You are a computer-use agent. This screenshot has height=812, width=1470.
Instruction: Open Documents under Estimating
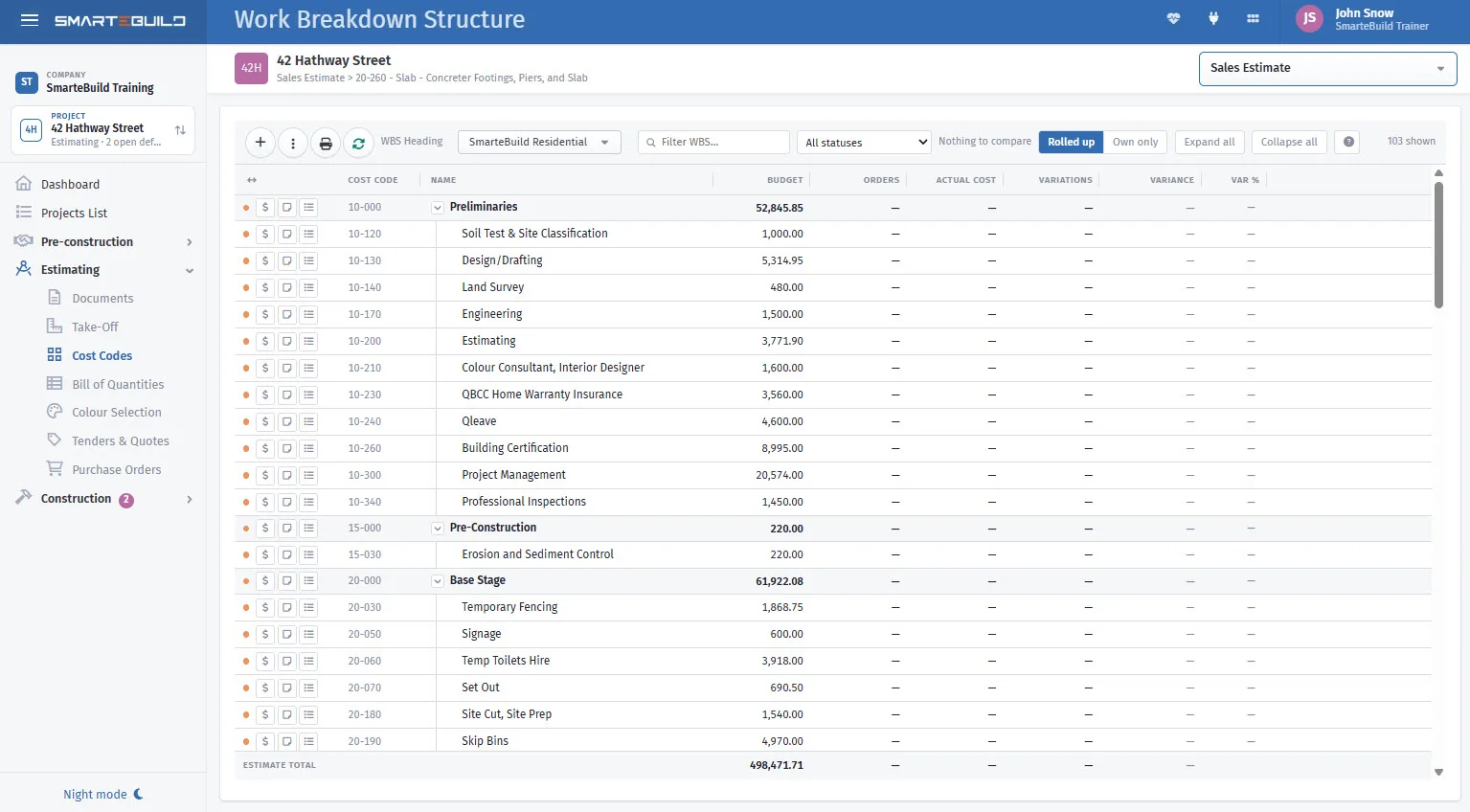(x=103, y=299)
